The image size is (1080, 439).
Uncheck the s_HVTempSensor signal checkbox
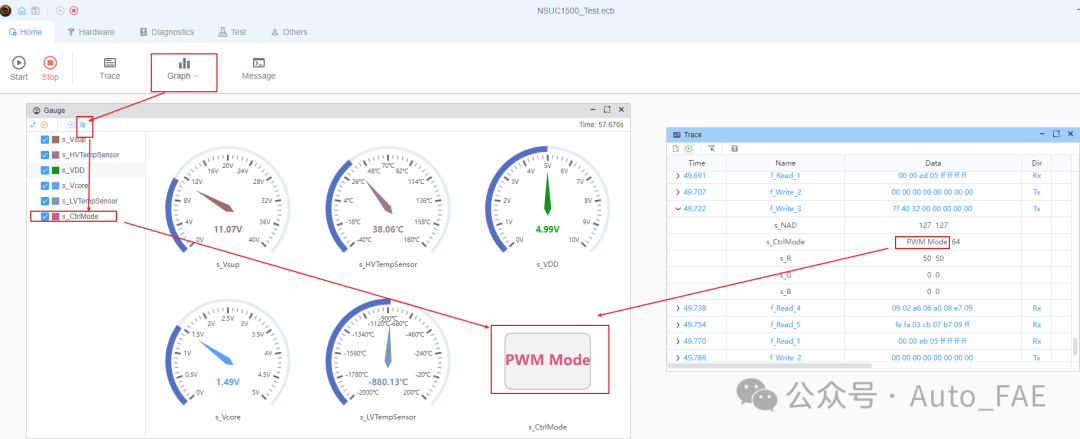(45, 155)
